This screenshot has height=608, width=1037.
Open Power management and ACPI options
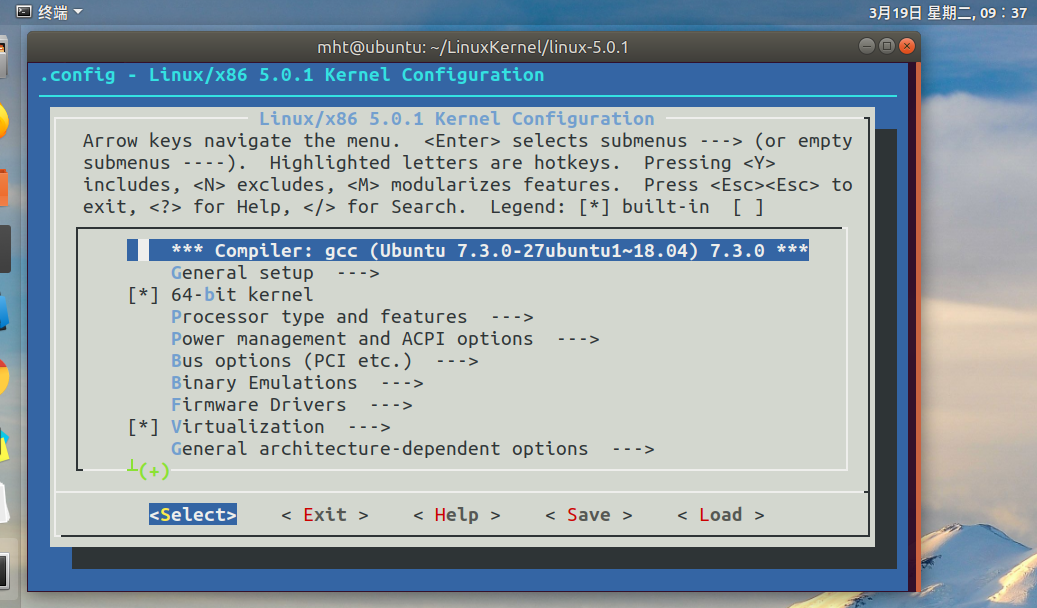(x=385, y=339)
